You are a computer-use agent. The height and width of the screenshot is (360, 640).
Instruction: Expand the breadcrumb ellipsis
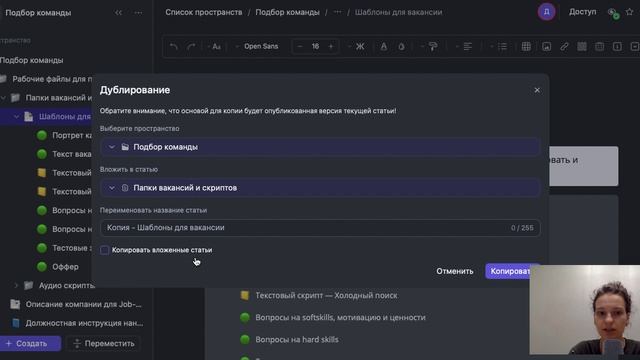pyautogui.click(x=337, y=12)
